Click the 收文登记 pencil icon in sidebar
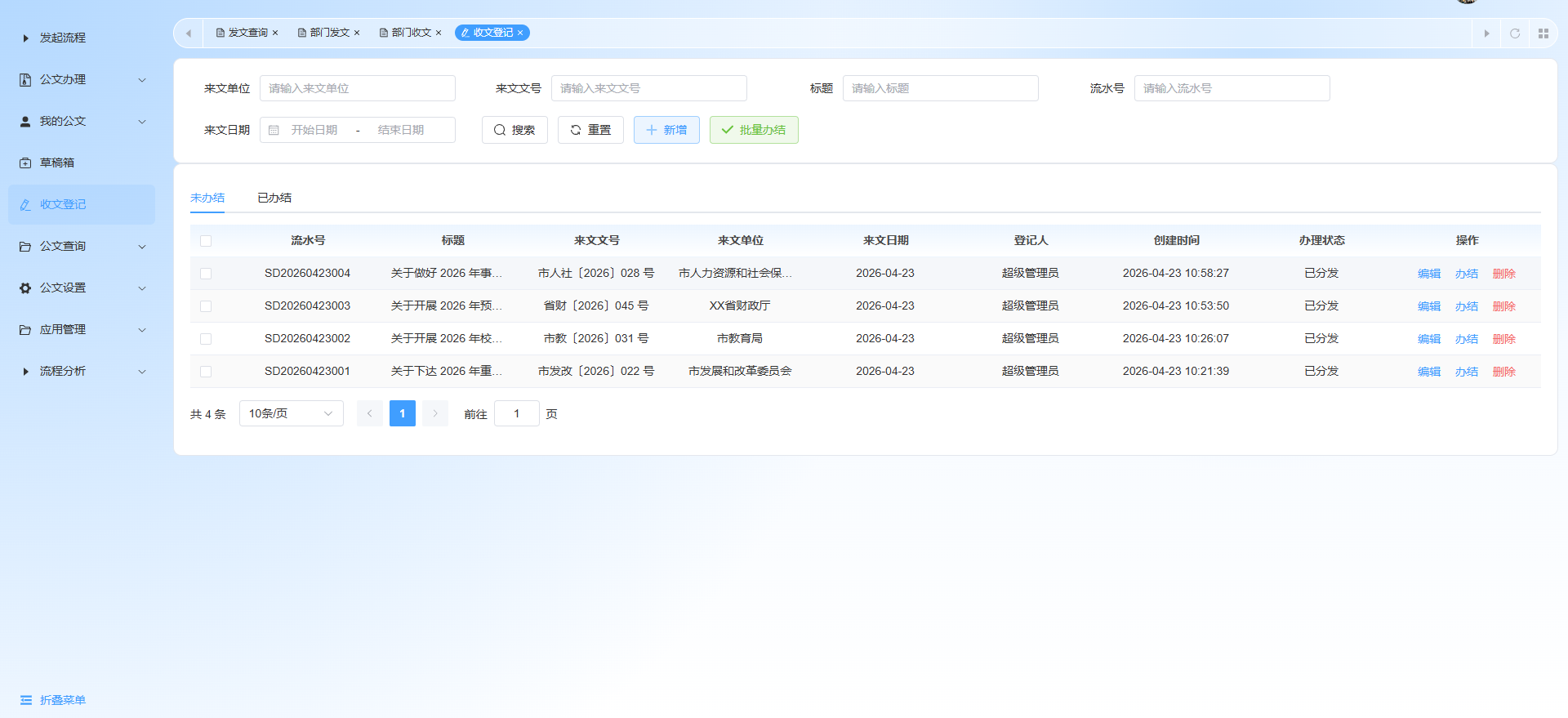 tap(25, 205)
